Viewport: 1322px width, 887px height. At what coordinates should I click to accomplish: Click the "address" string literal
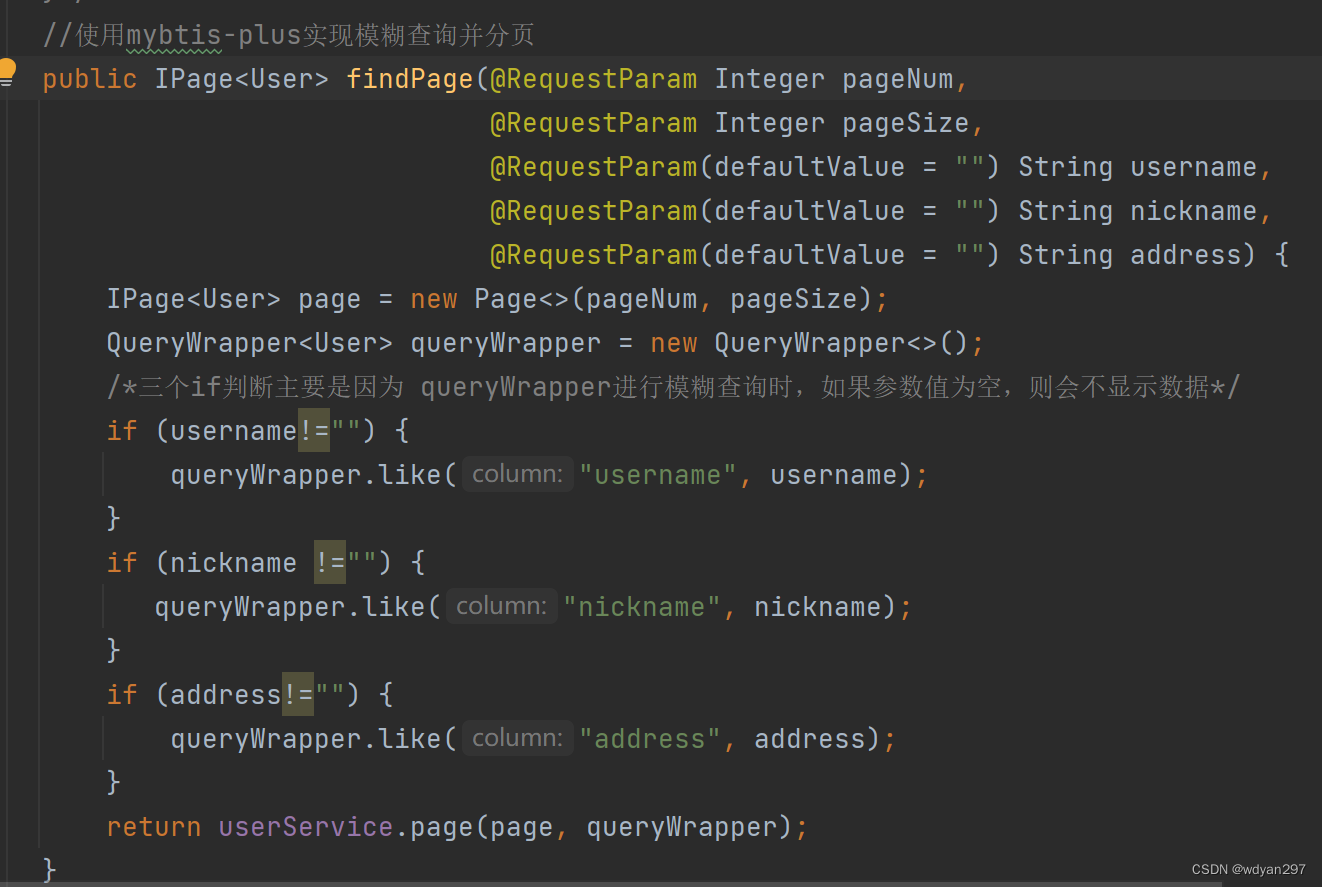(650, 739)
